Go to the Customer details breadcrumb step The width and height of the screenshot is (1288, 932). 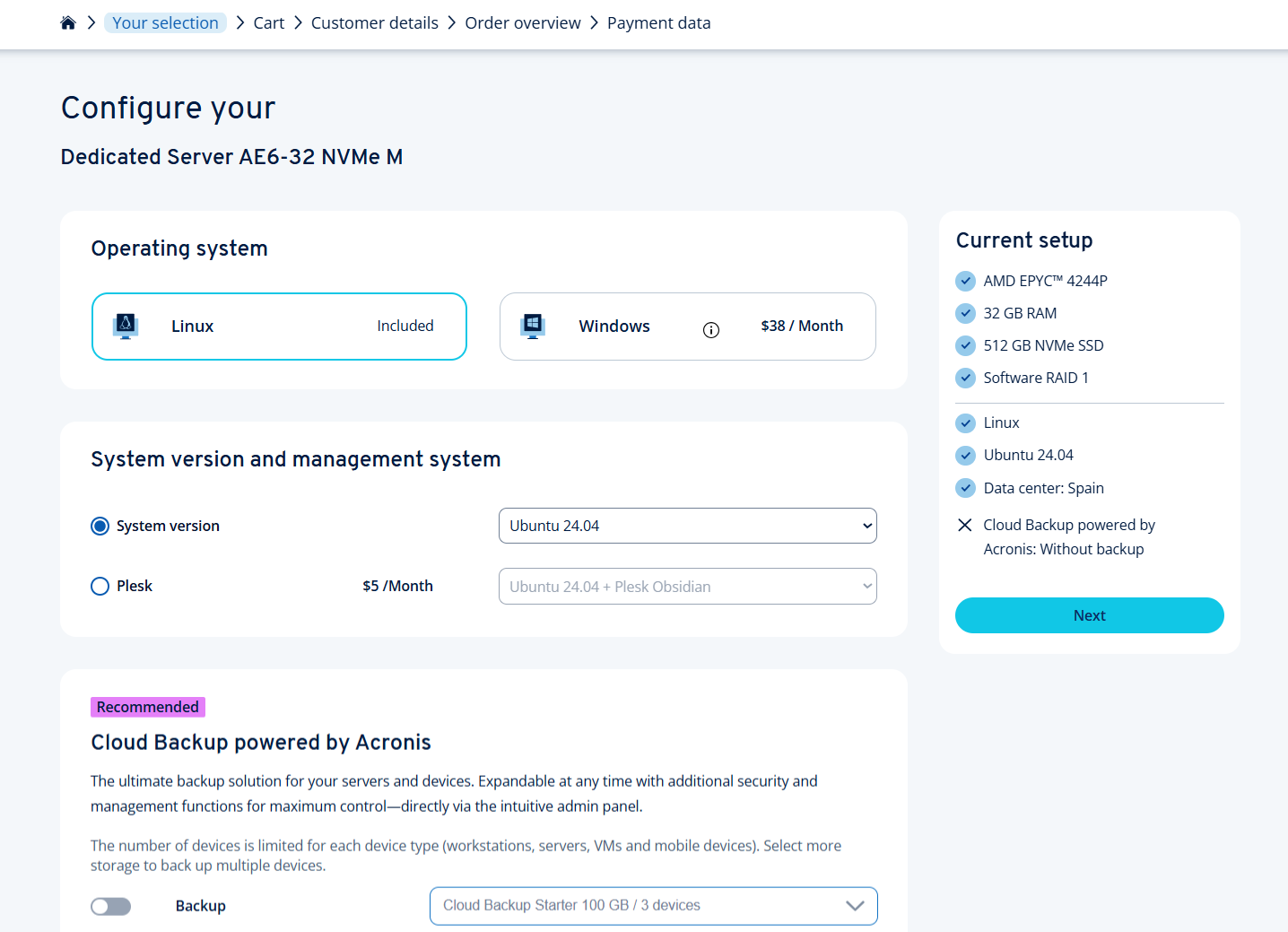point(375,22)
